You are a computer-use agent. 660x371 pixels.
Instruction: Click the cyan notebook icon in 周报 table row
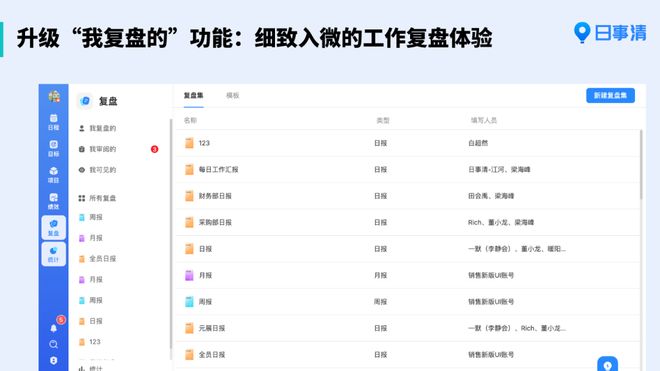tap(189, 302)
